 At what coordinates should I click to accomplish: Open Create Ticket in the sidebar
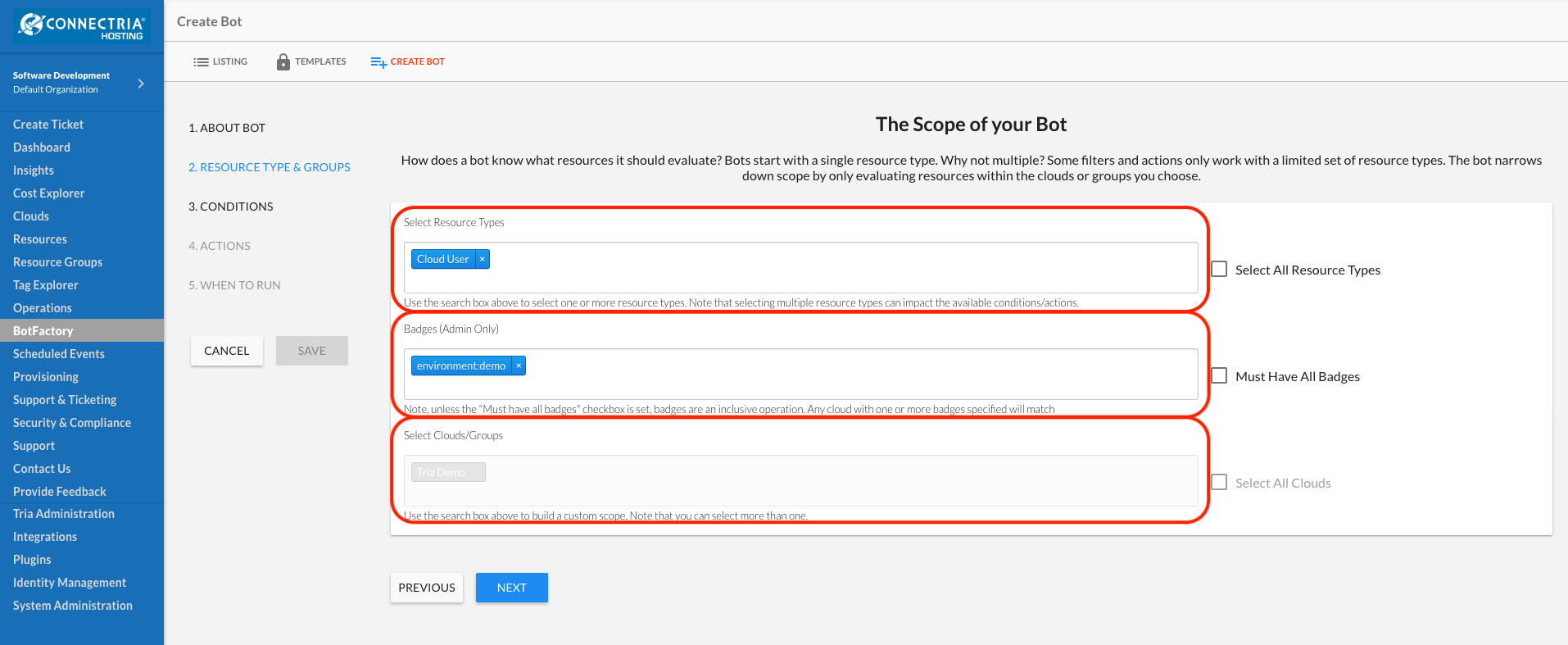[x=48, y=125]
